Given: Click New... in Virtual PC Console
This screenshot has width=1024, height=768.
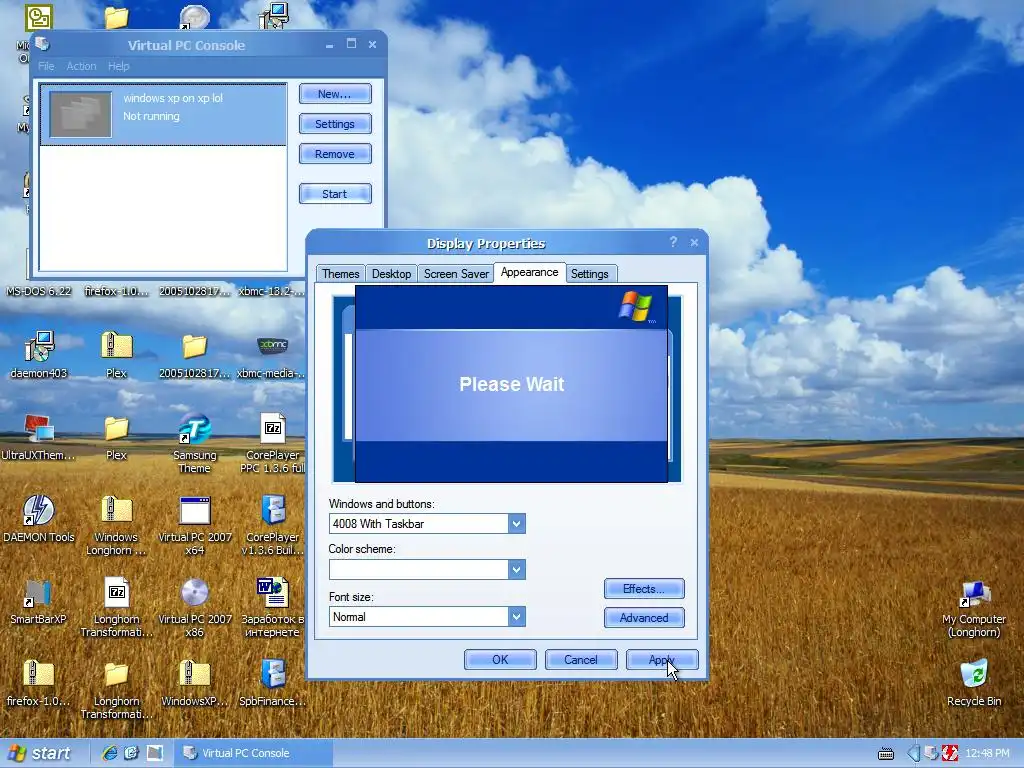Looking at the screenshot, I should (335, 94).
